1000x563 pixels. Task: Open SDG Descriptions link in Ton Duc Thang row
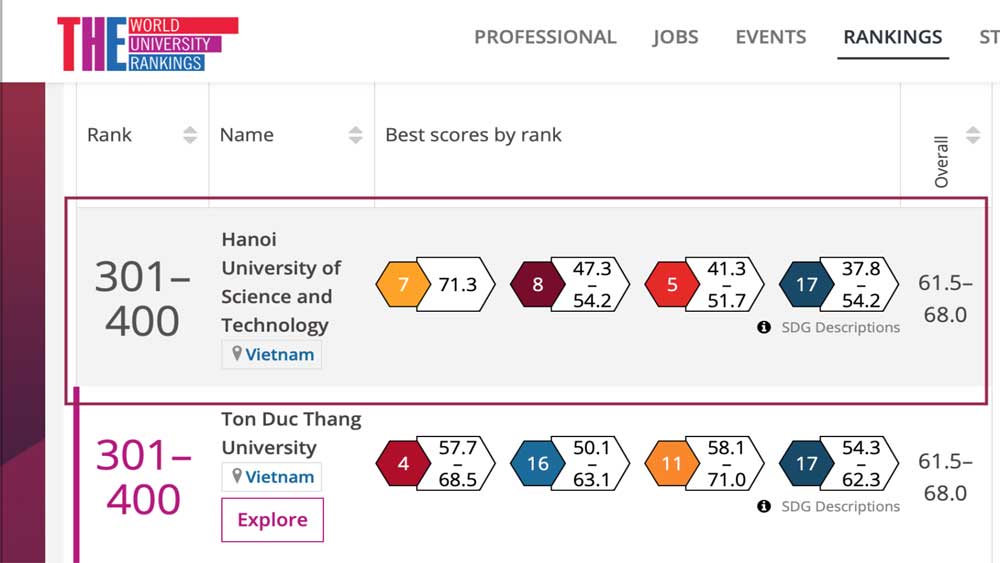pos(841,506)
